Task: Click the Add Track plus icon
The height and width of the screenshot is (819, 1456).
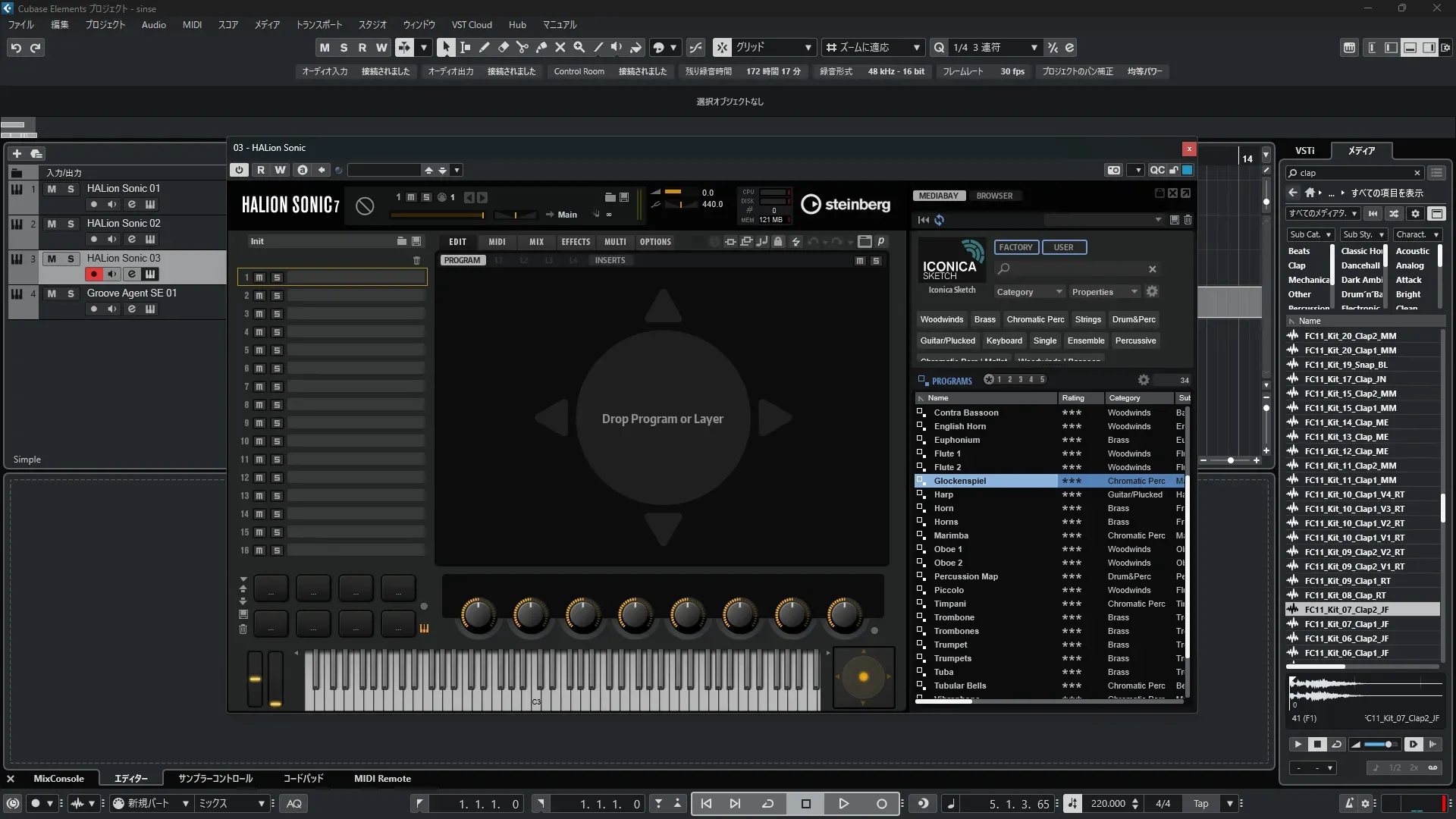Action: 17,153
